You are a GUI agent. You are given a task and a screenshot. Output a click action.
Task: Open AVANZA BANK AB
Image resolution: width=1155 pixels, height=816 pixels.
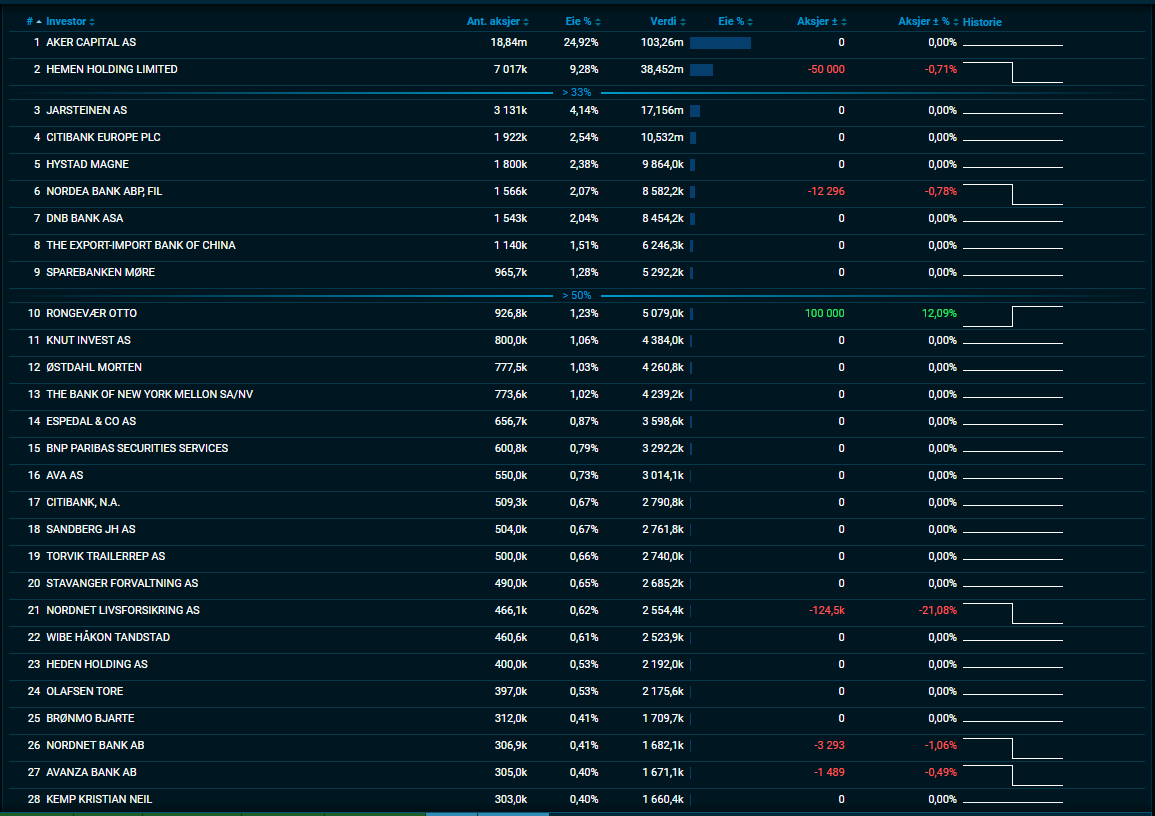point(91,773)
